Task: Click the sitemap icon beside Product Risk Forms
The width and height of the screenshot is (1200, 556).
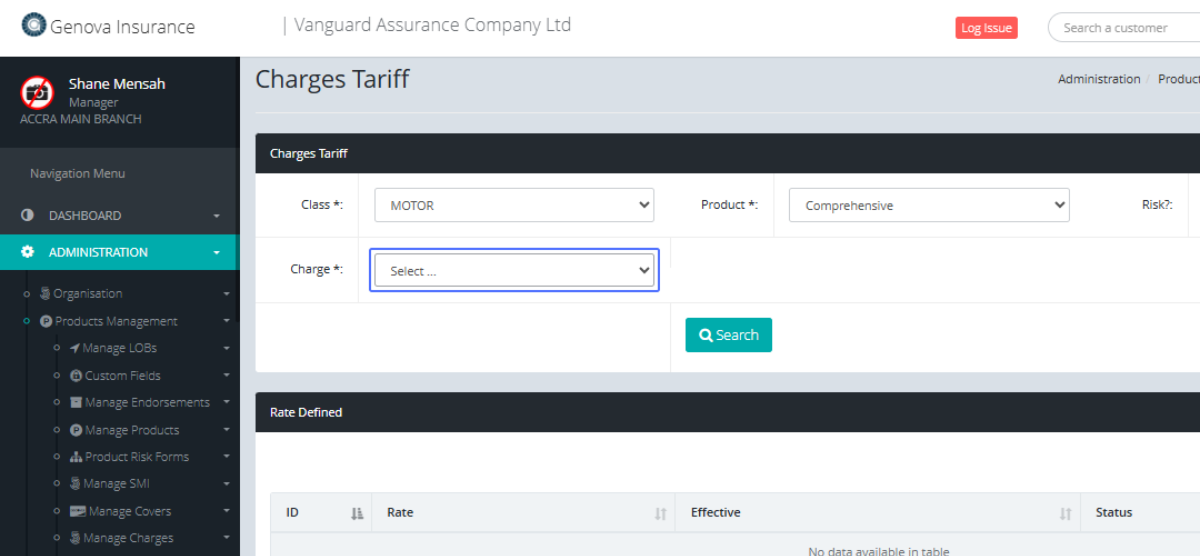Action: click(76, 457)
